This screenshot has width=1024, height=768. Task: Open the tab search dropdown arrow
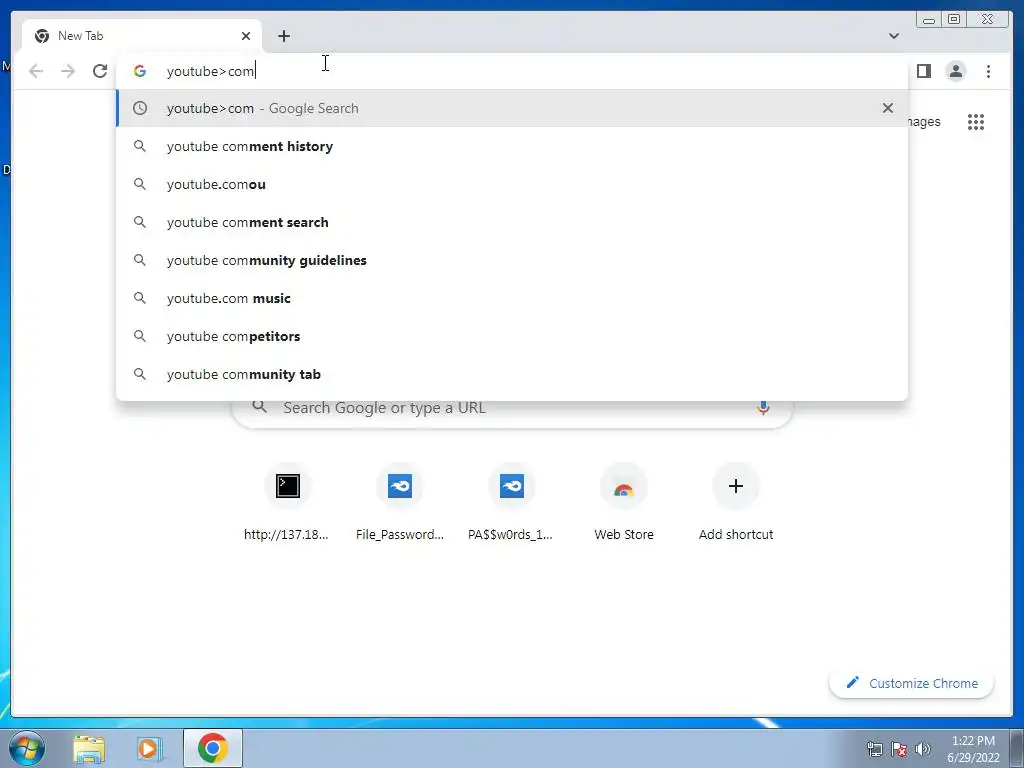(x=893, y=36)
